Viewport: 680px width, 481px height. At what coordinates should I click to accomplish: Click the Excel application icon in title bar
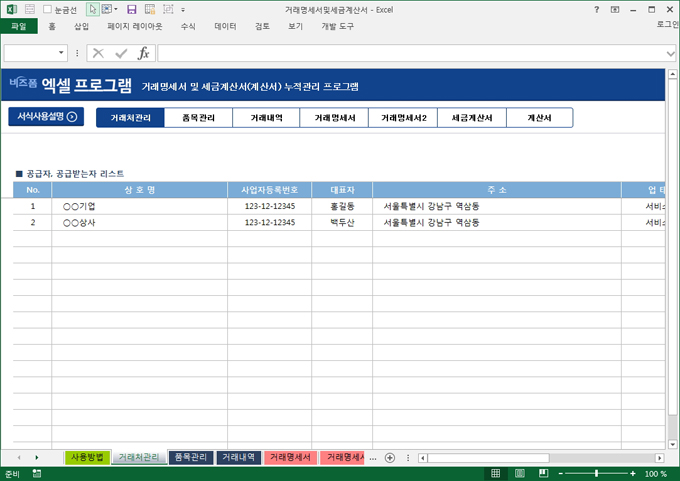click(12, 9)
